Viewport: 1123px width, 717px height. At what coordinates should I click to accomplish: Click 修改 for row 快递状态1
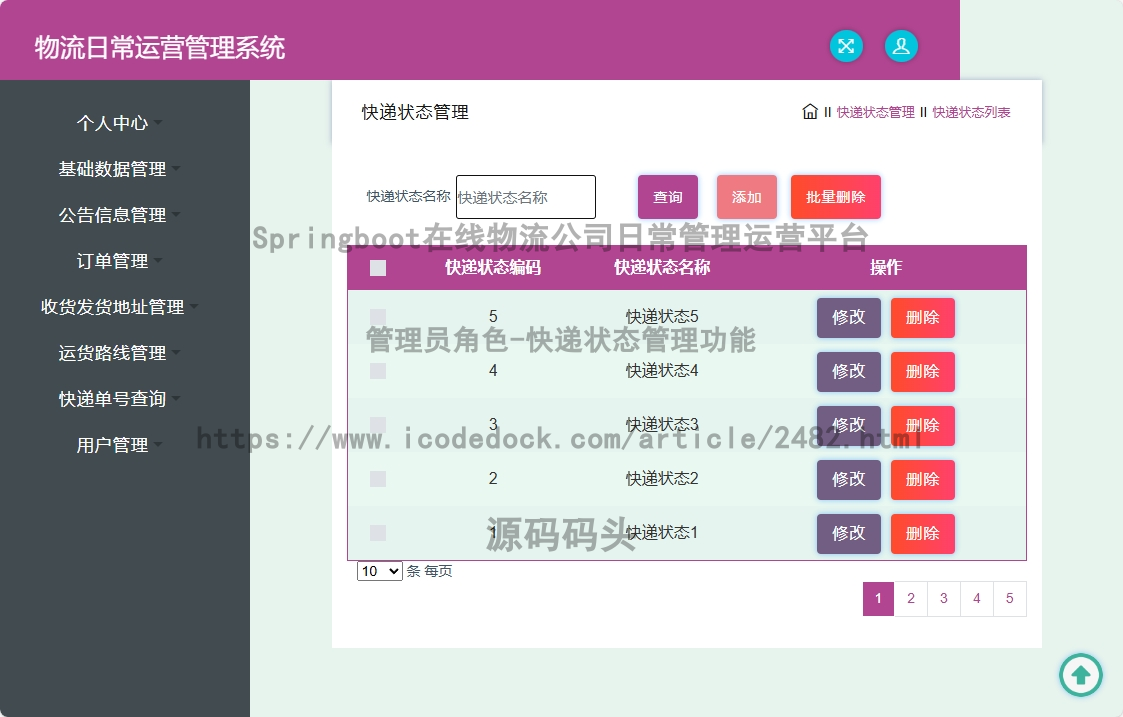pos(849,534)
